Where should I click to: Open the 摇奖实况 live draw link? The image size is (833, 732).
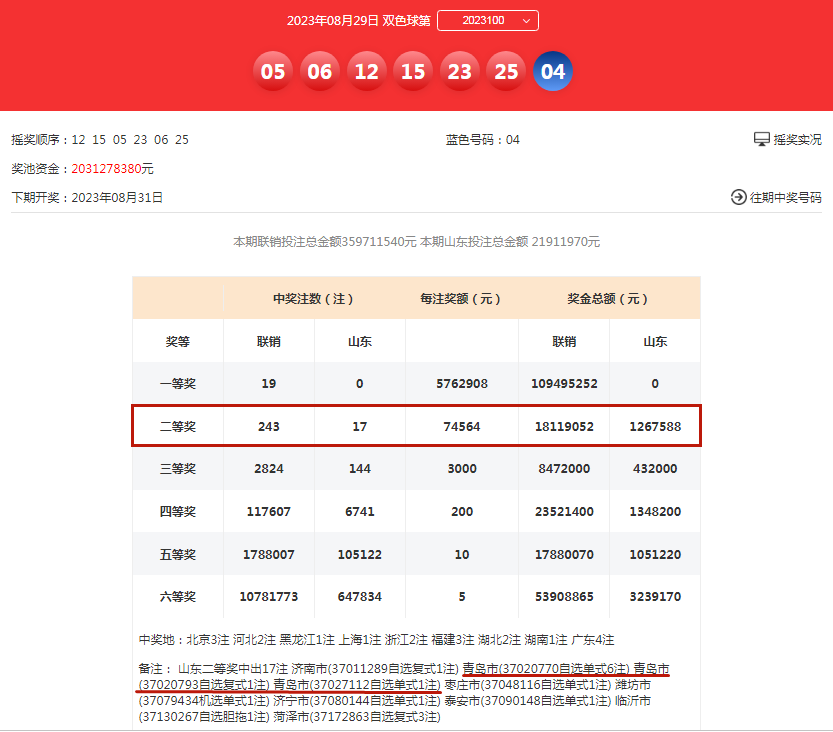point(796,140)
